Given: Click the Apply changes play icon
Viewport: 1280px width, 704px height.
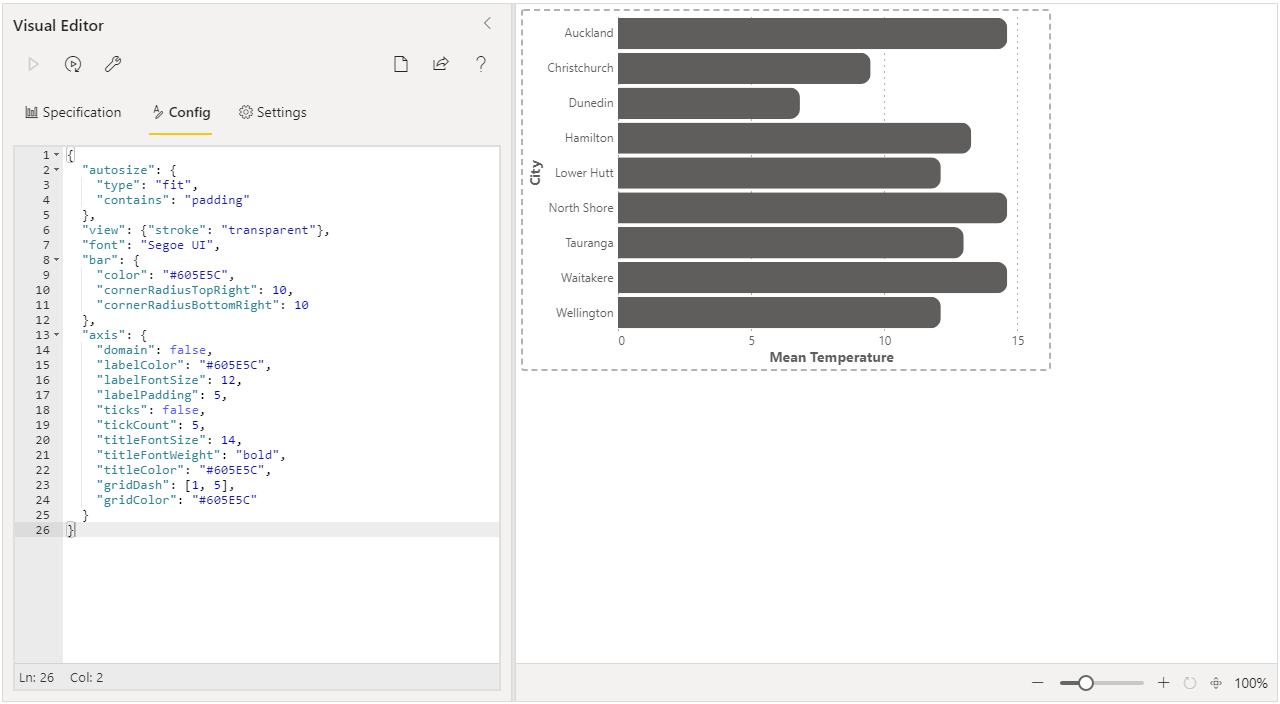Looking at the screenshot, I should click(33, 64).
